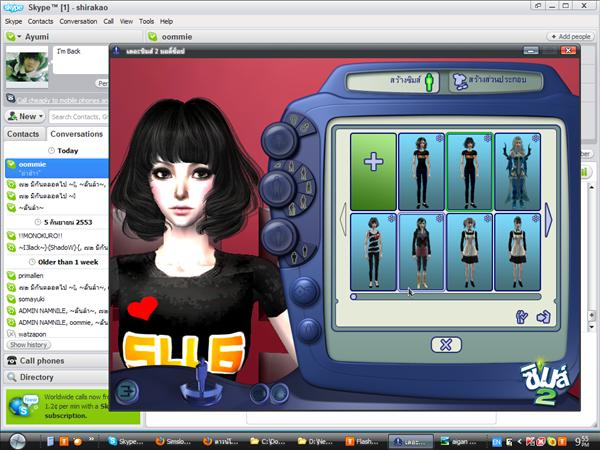The image size is (600, 450).
Task: Expand quick launch overflow chevron on taskbar
Action: tap(91, 439)
